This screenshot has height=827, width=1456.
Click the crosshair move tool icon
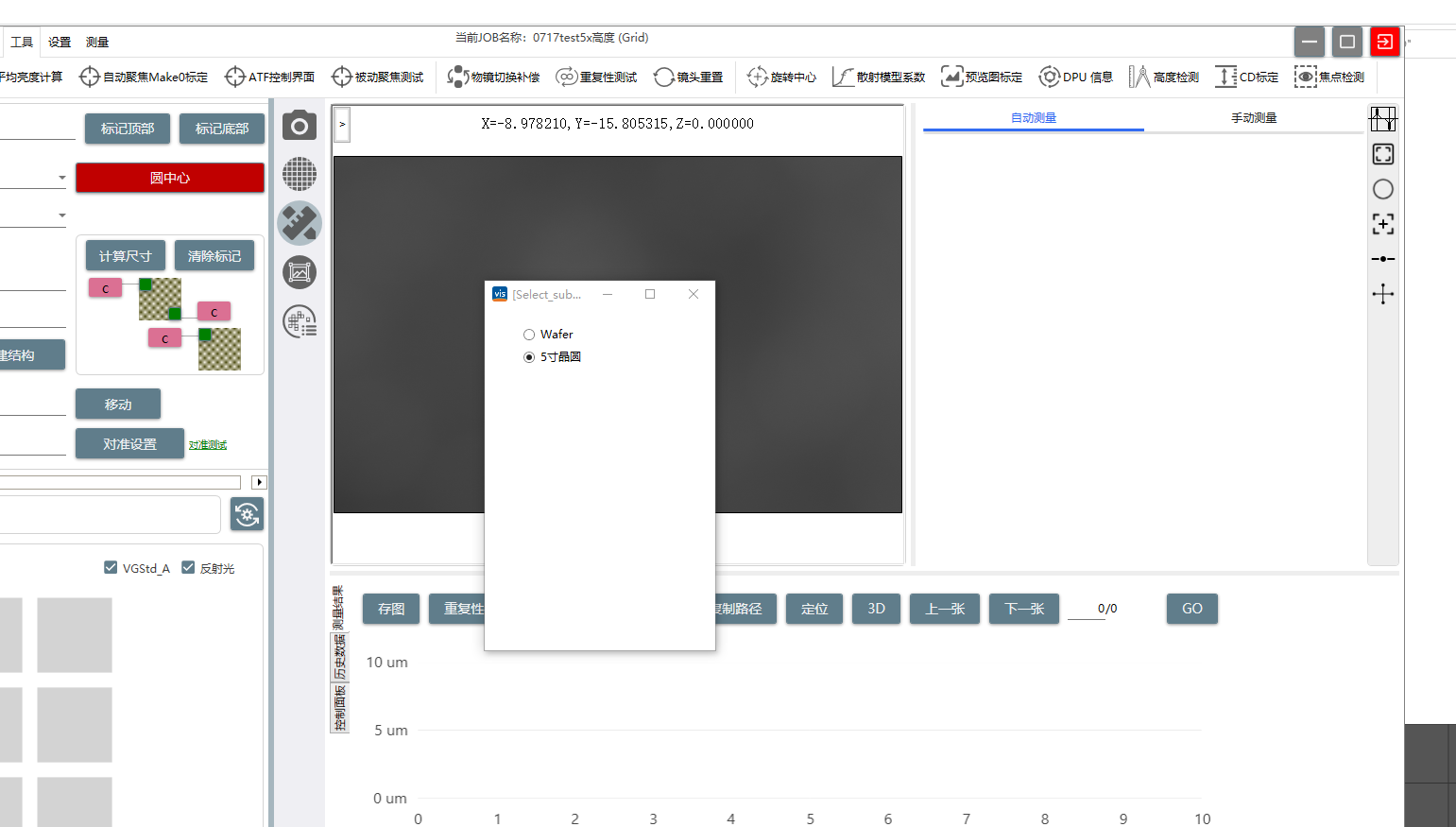click(1382, 294)
